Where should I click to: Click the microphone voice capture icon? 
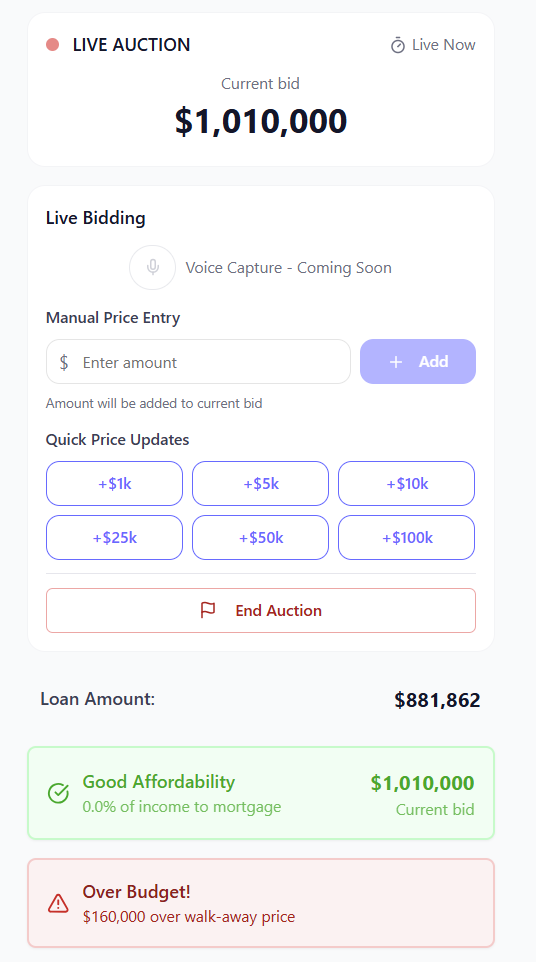[153, 267]
